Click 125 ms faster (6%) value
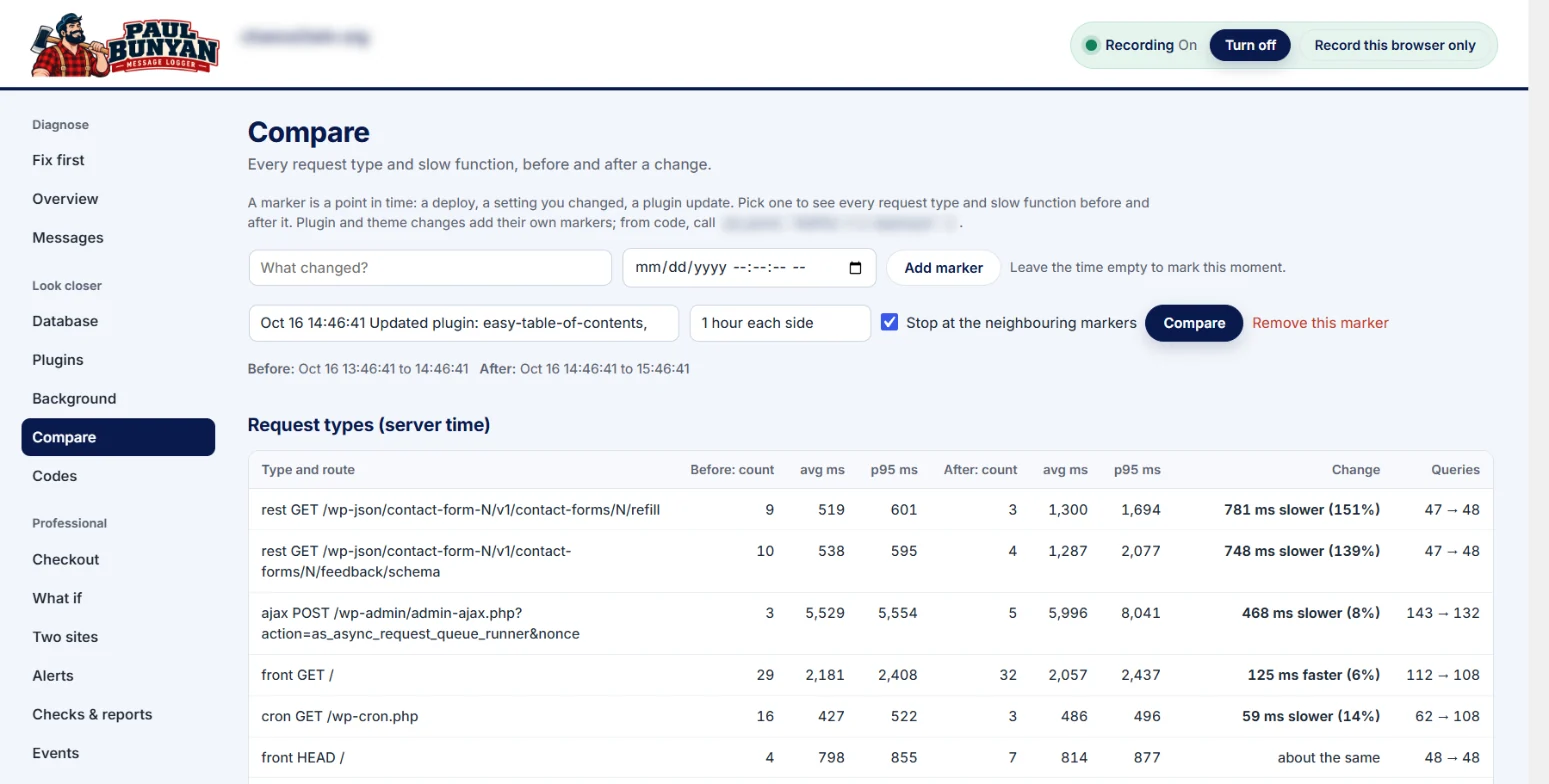The height and width of the screenshot is (784, 1549). 1314,675
